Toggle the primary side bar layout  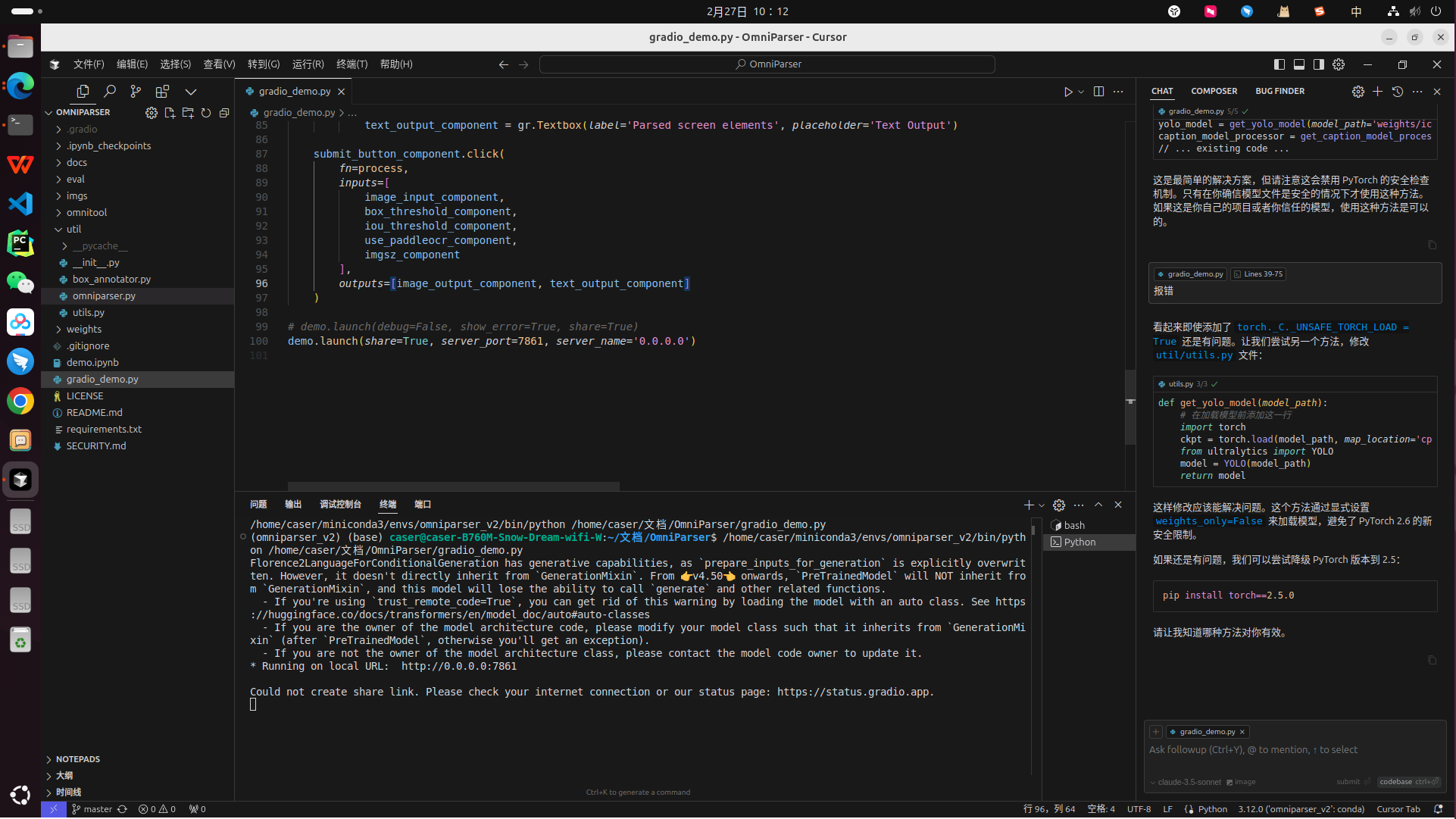point(1279,64)
